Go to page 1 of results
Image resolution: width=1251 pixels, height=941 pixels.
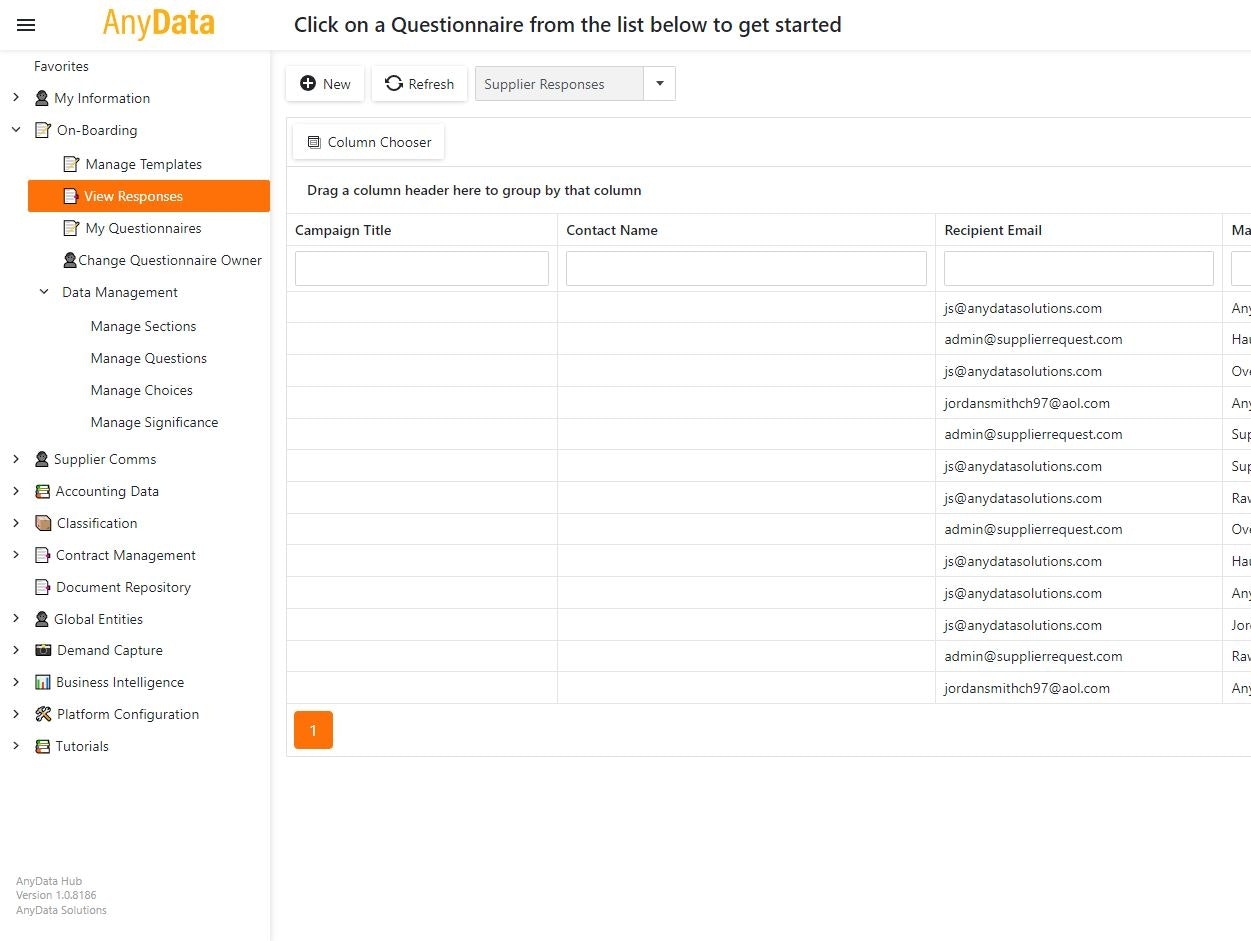coord(313,731)
